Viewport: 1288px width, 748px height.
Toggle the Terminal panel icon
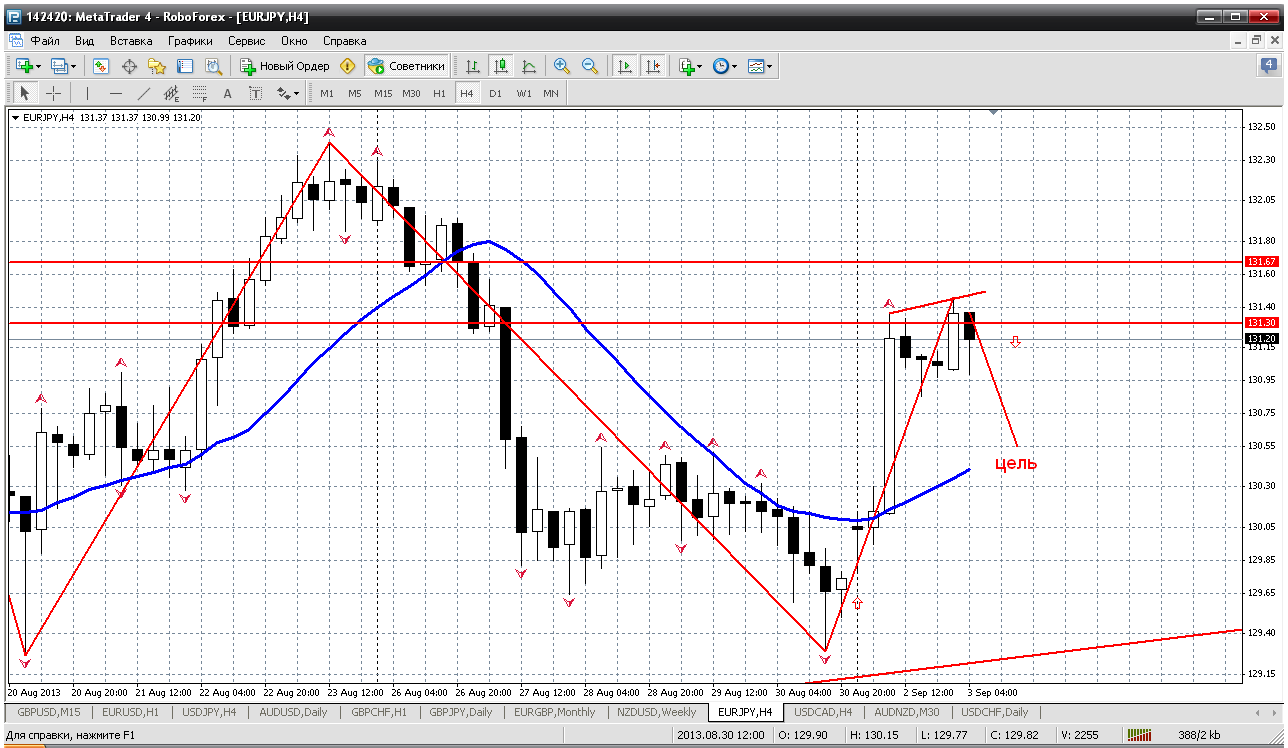coord(185,66)
